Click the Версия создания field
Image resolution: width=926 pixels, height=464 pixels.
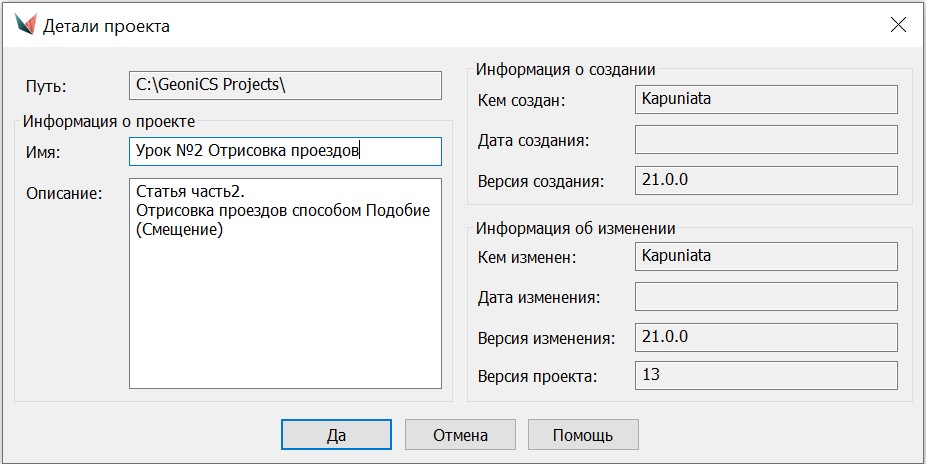(766, 181)
